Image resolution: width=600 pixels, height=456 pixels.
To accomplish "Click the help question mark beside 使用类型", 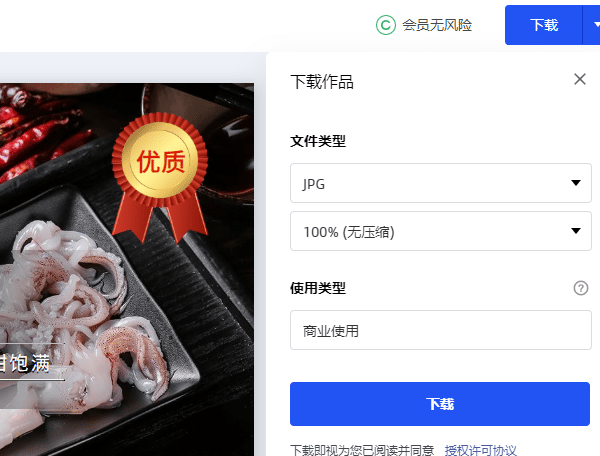I will pyautogui.click(x=581, y=288).
